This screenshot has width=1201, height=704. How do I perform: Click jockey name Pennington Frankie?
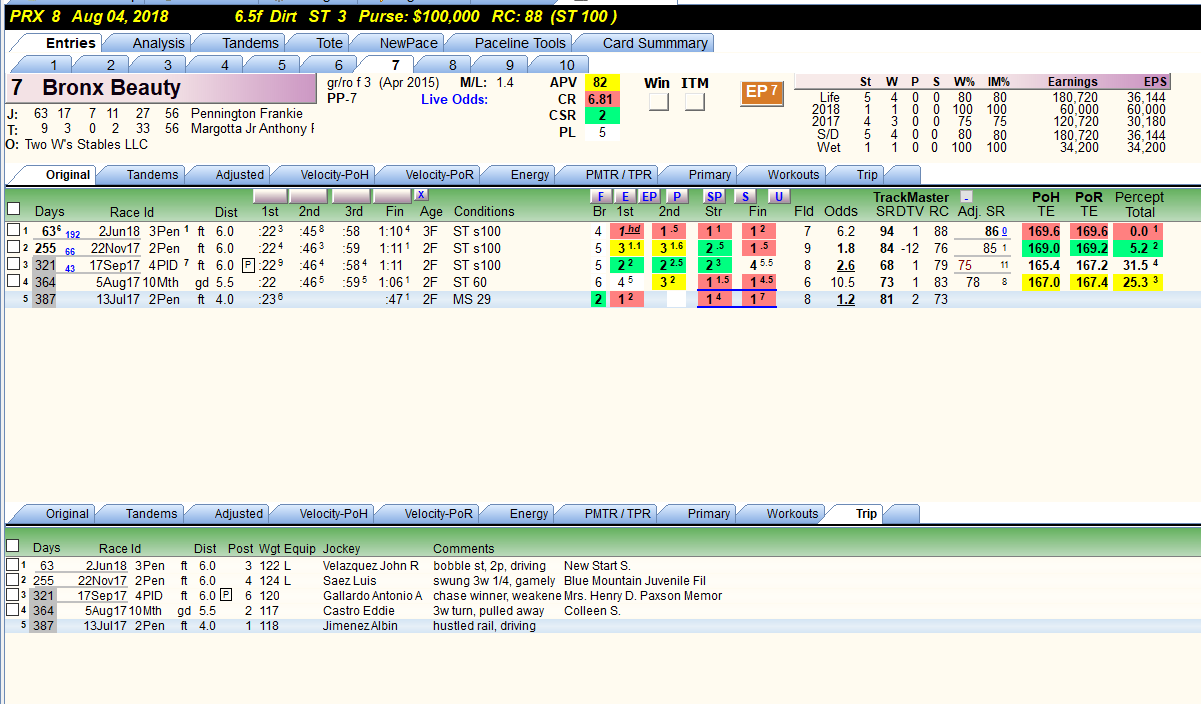(x=247, y=114)
